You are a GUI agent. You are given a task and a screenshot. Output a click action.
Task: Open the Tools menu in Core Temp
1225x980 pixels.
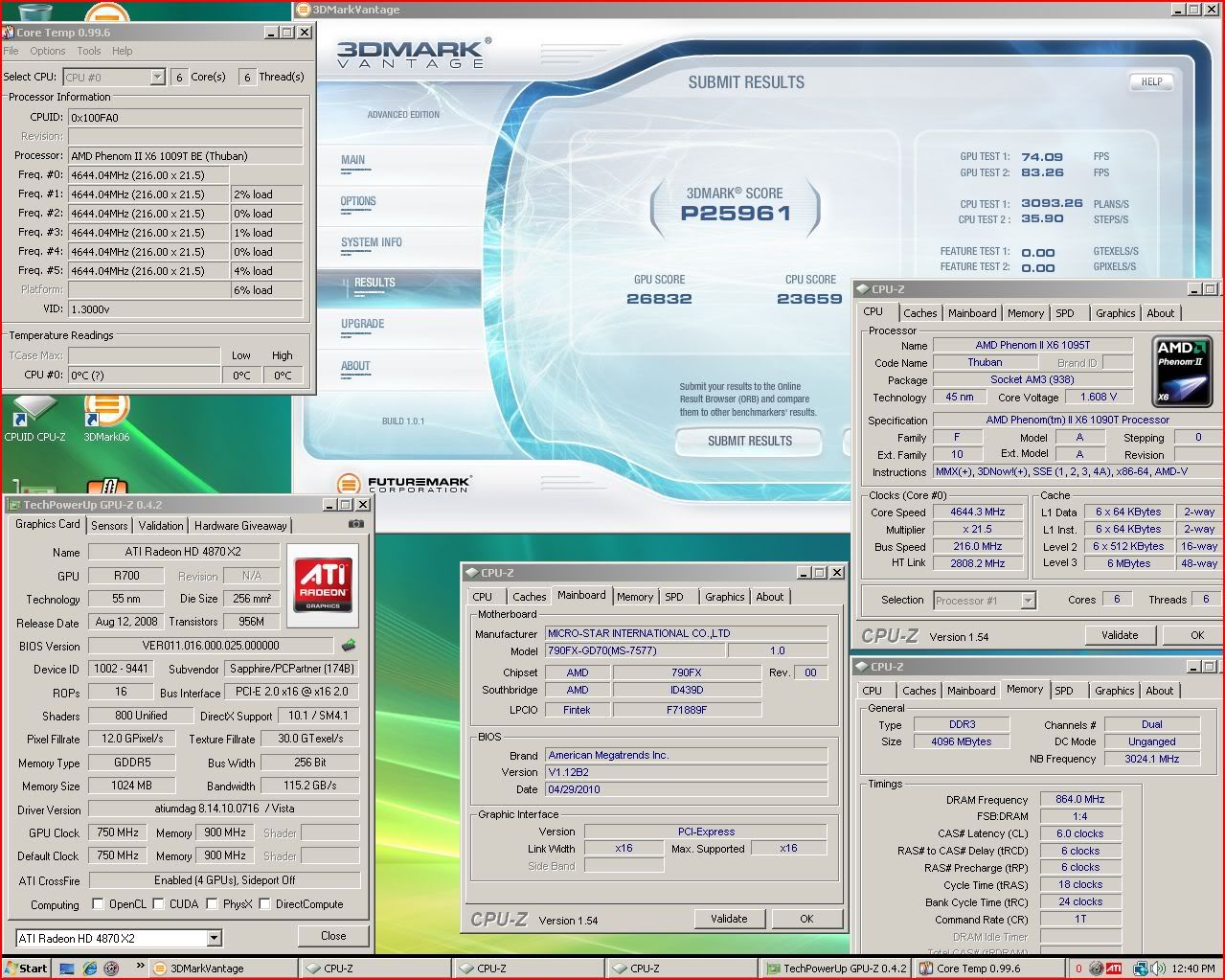89,51
